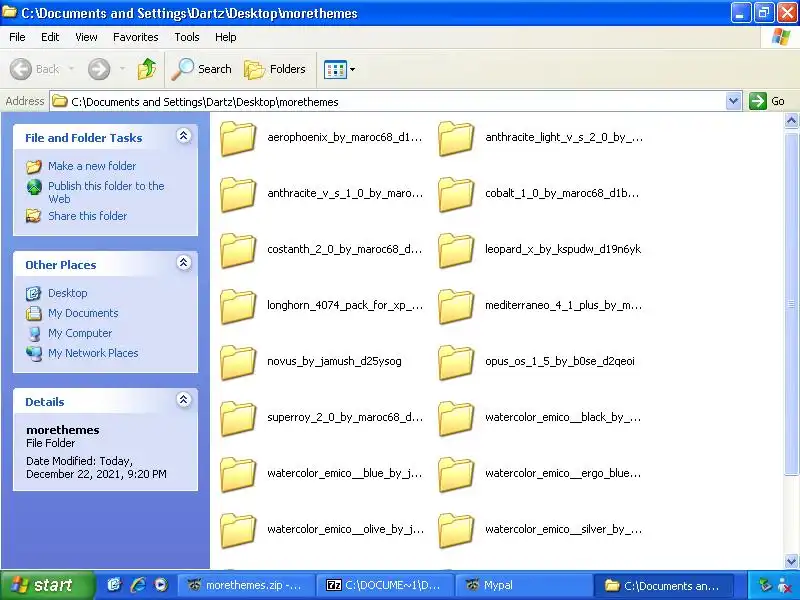Open the Search pane
Viewport: 800px width, 600px height.
click(x=202, y=69)
